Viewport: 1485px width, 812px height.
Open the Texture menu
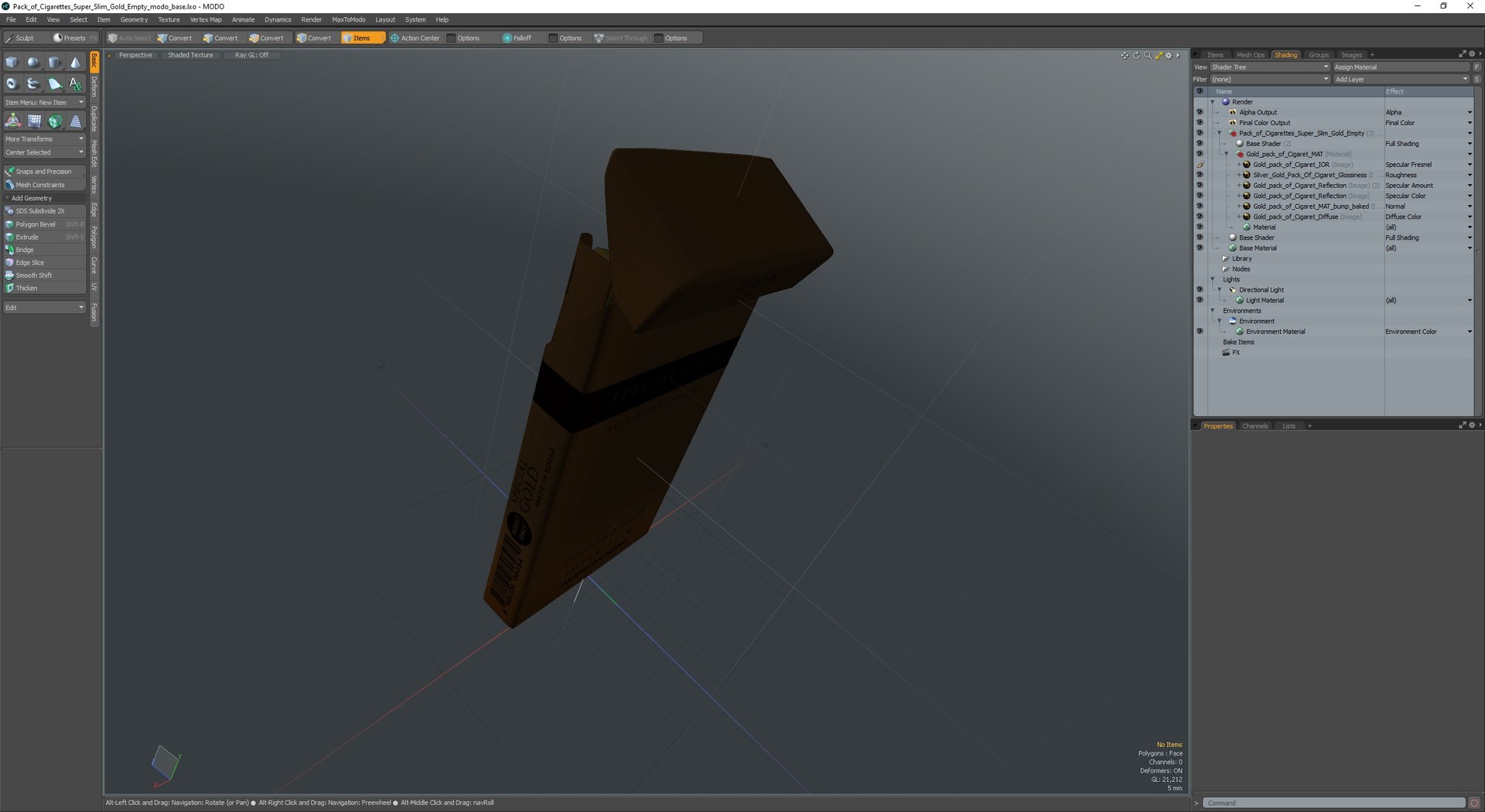[169, 19]
